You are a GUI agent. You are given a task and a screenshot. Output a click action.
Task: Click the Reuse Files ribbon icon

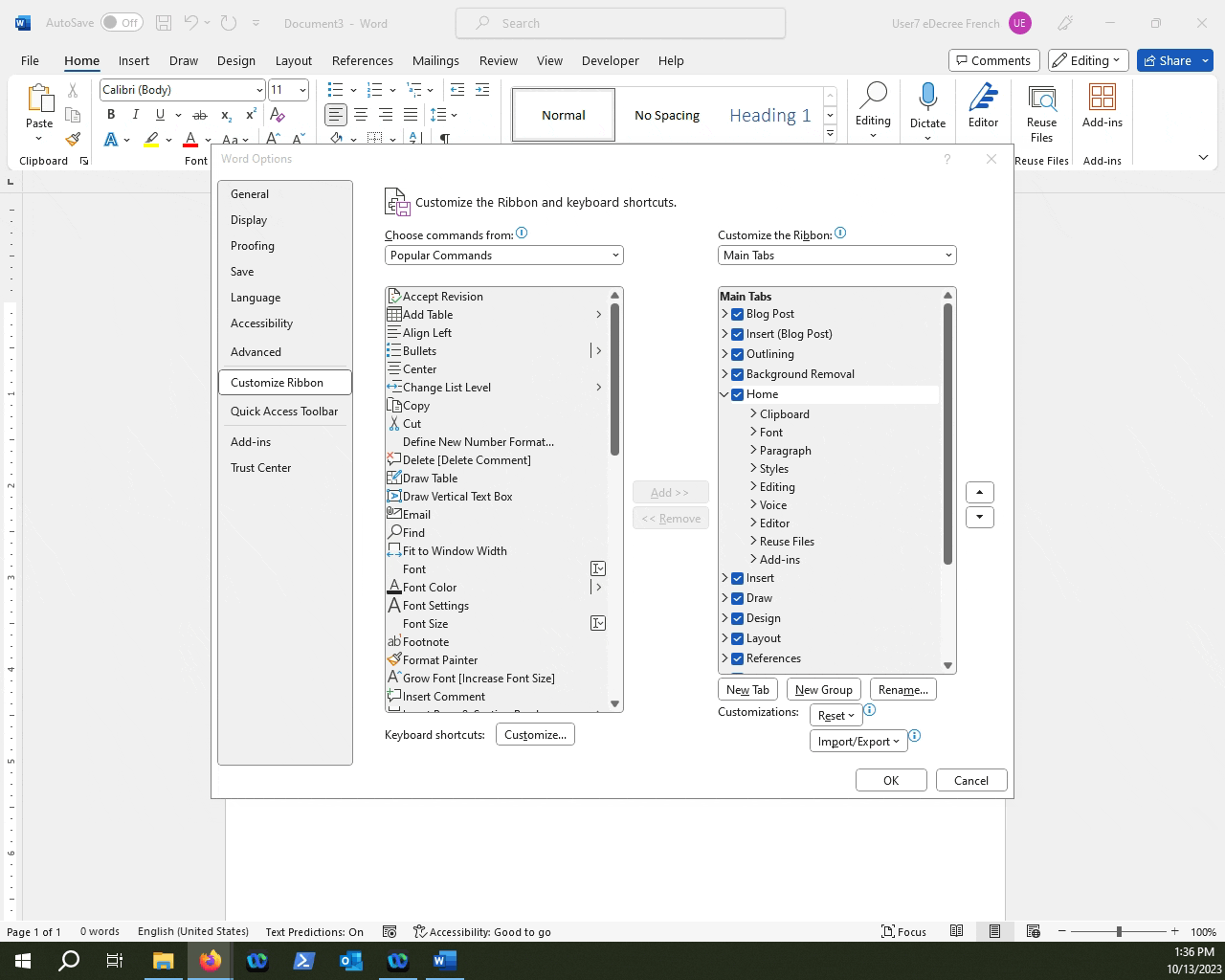tap(1041, 105)
